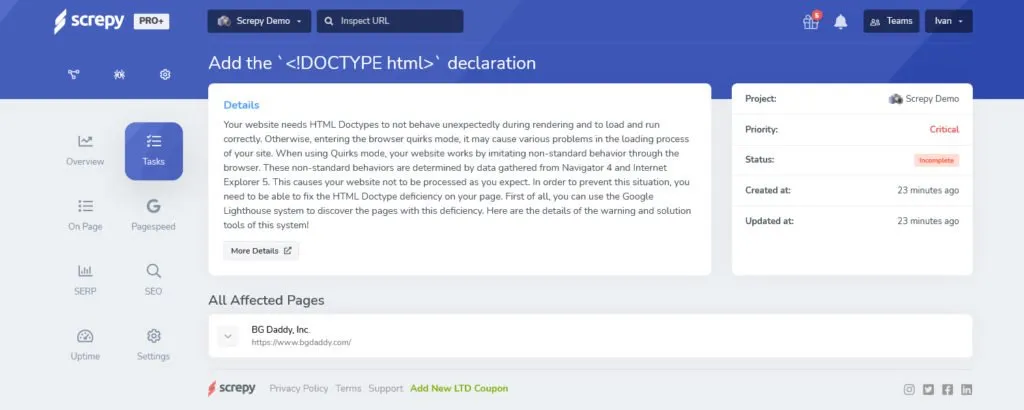The image size is (1024, 410).
Task: Click the workflow nodes icon in the sidebar top
Action: point(74,74)
